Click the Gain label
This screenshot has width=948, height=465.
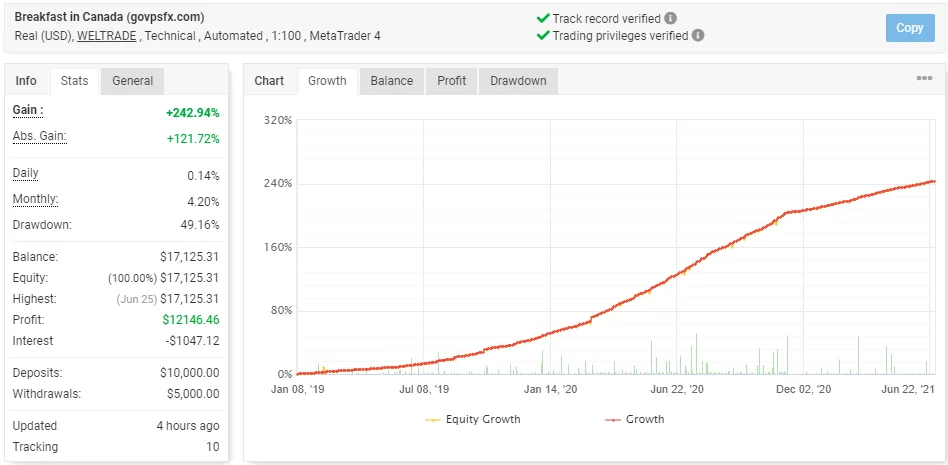pyautogui.click(x=27, y=110)
